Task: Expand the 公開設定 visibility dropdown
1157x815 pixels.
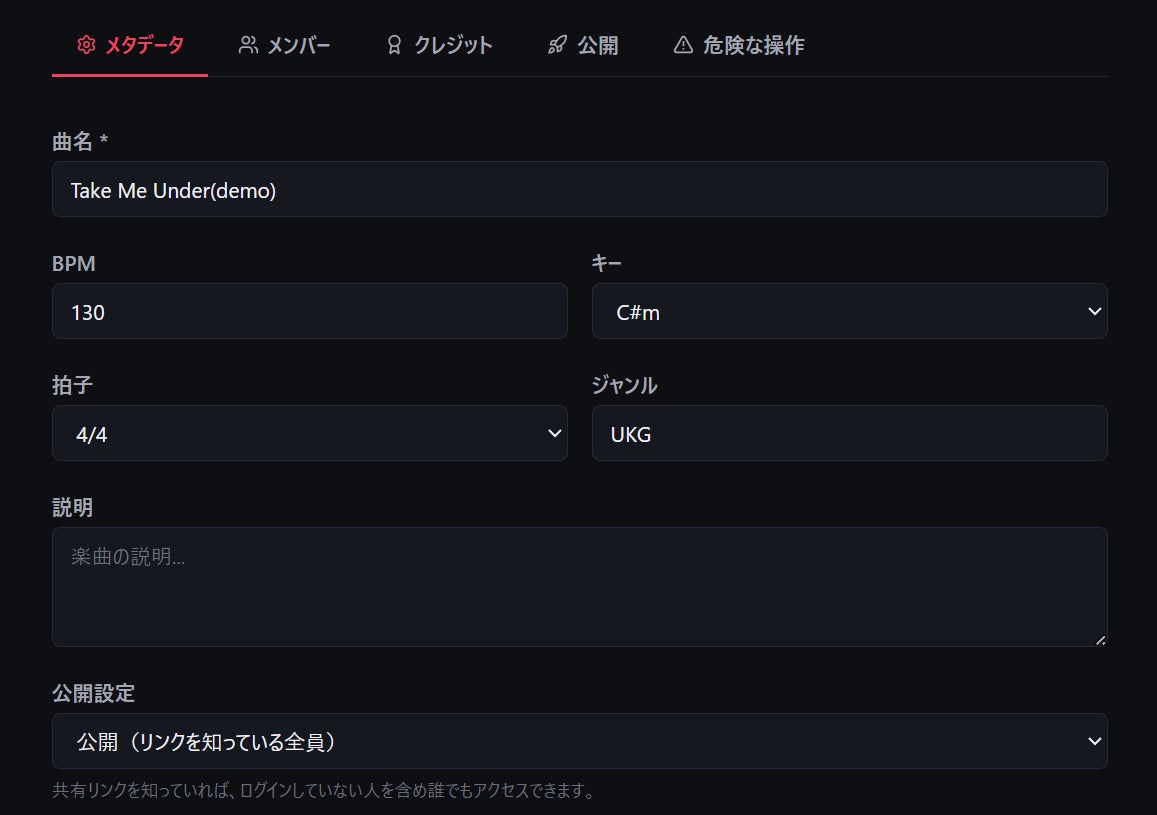Action: (x=579, y=741)
